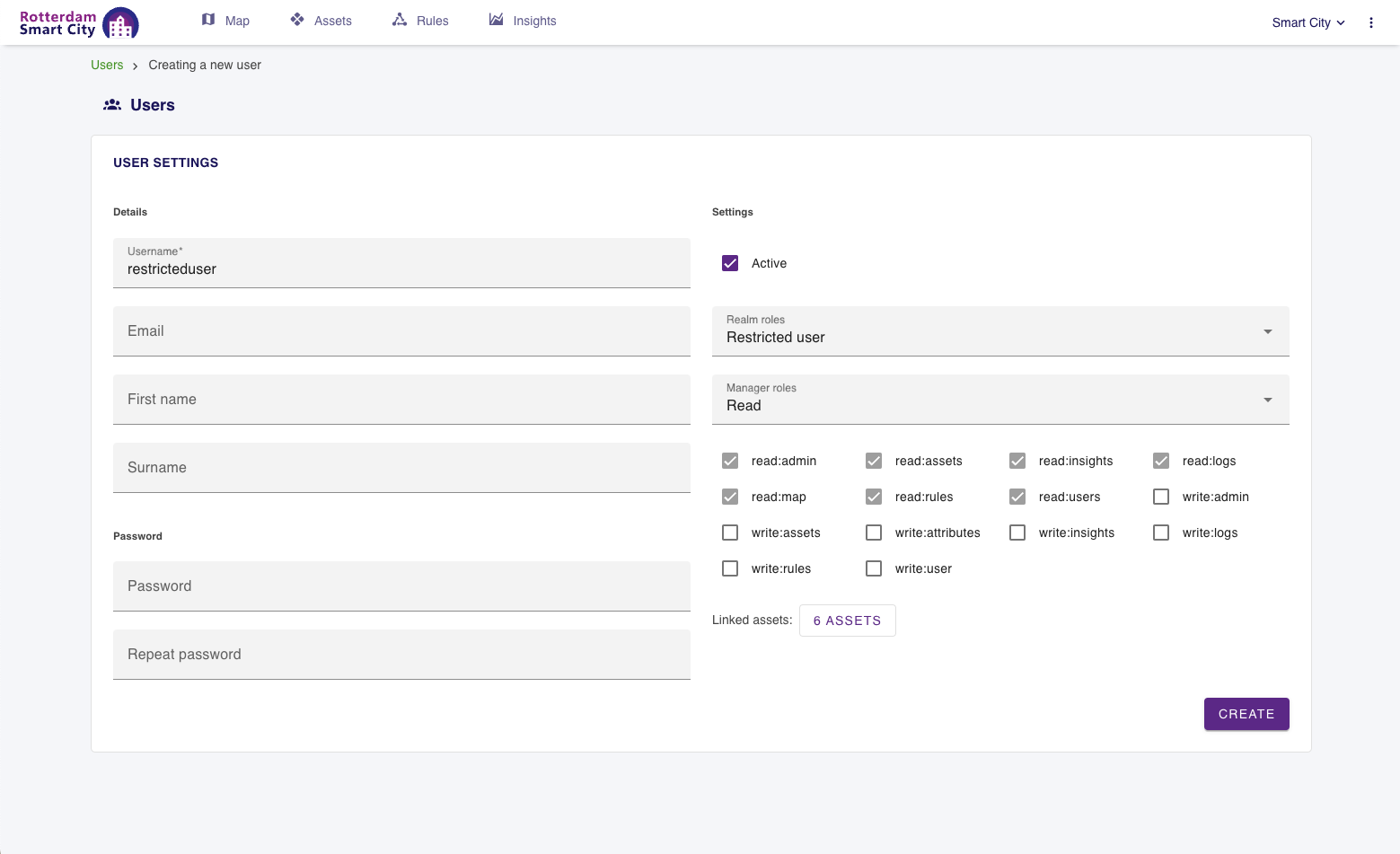Focus the Email input field
Image resolution: width=1400 pixels, height=854 pixels.
[401, 331]
